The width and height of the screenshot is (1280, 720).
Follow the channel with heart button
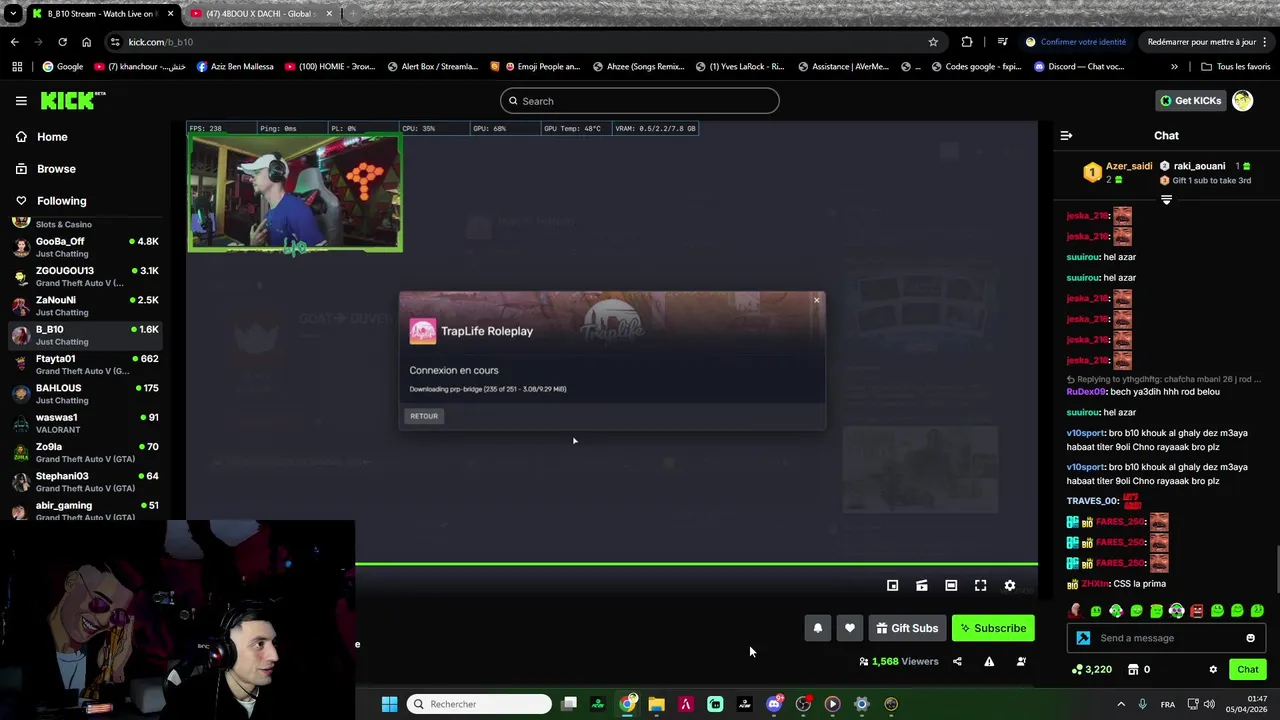pos(850,628)
